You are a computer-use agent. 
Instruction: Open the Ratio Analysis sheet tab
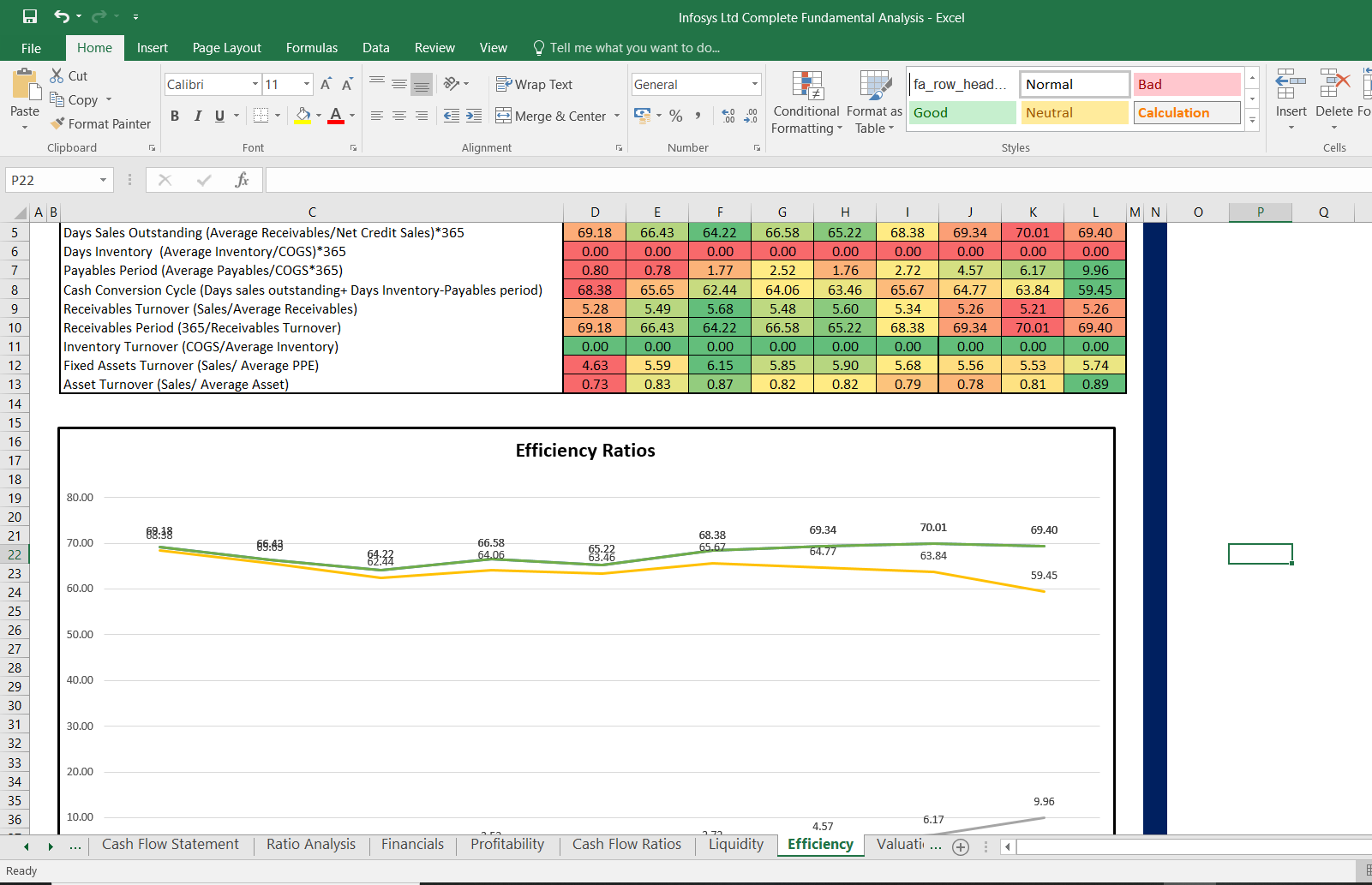311,845
